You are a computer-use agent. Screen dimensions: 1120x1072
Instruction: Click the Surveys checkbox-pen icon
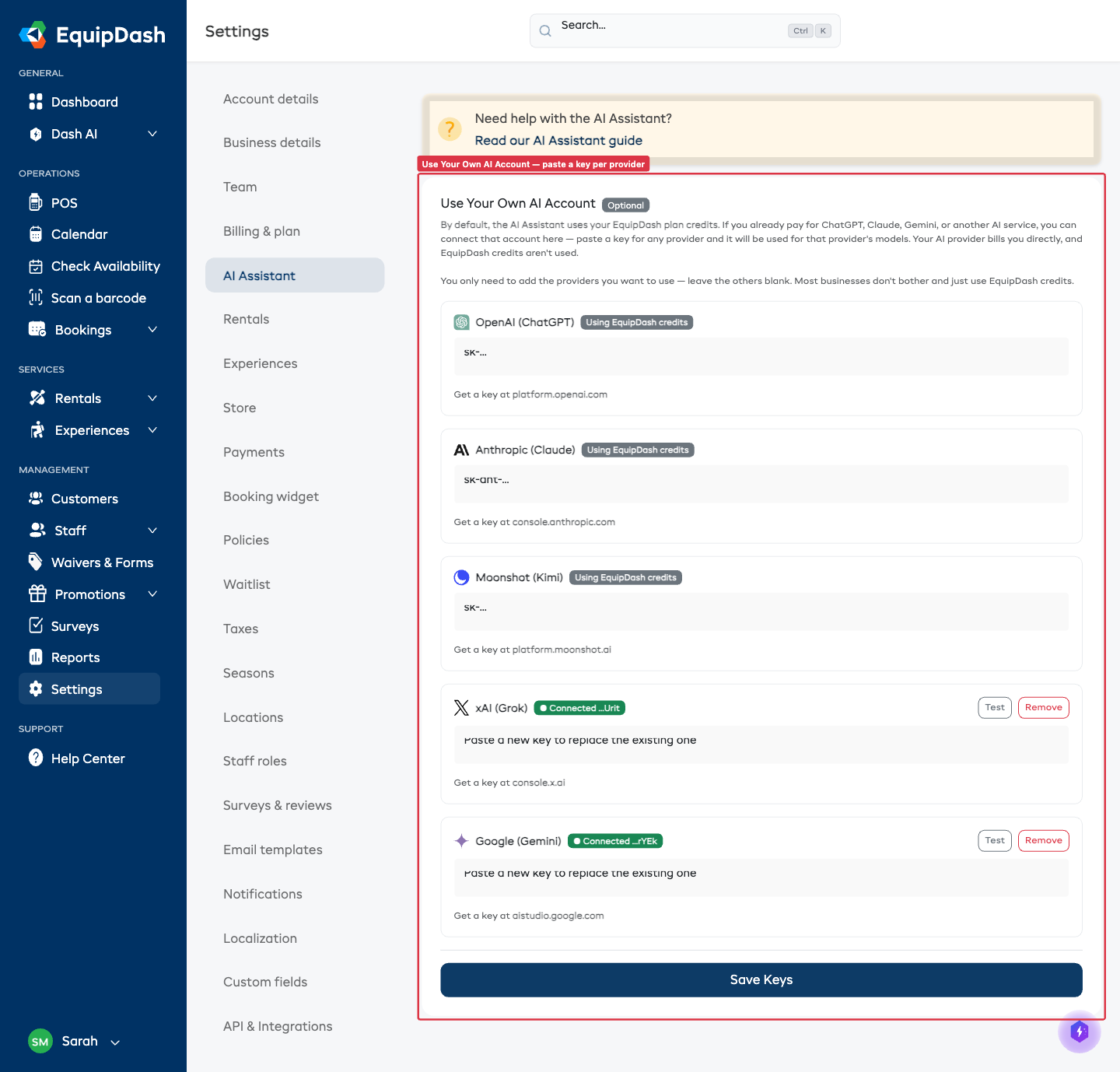[x=36, y=625]
